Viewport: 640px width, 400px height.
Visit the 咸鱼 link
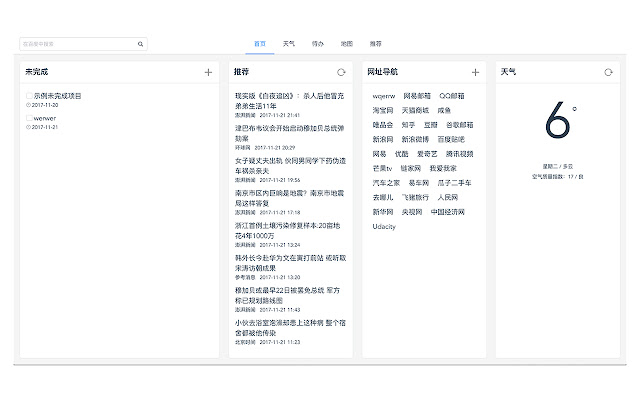(x=444, y=110)
